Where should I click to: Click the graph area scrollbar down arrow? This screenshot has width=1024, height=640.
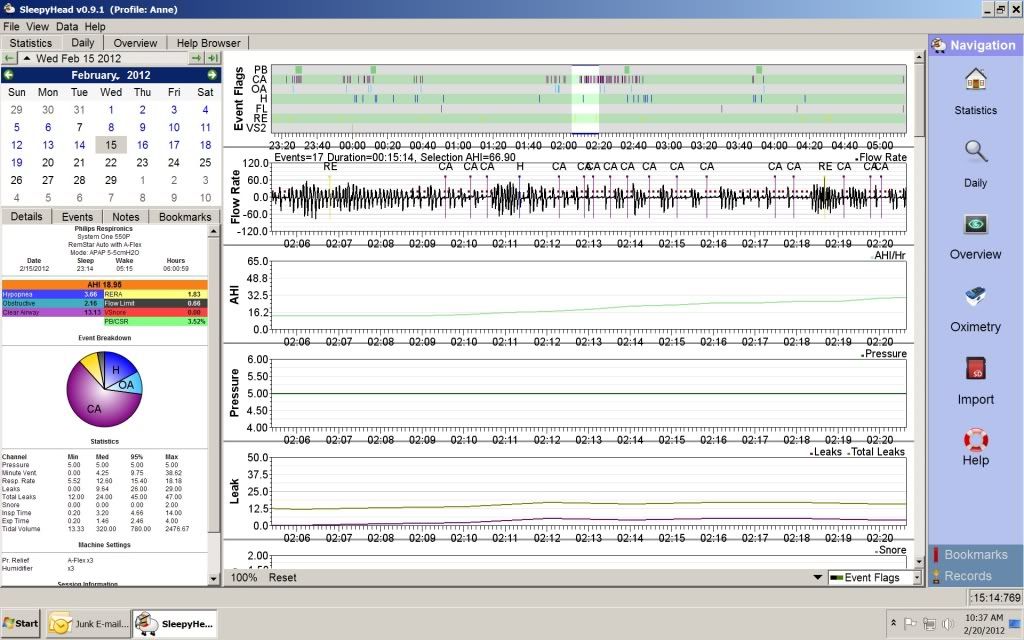[920, 562]
